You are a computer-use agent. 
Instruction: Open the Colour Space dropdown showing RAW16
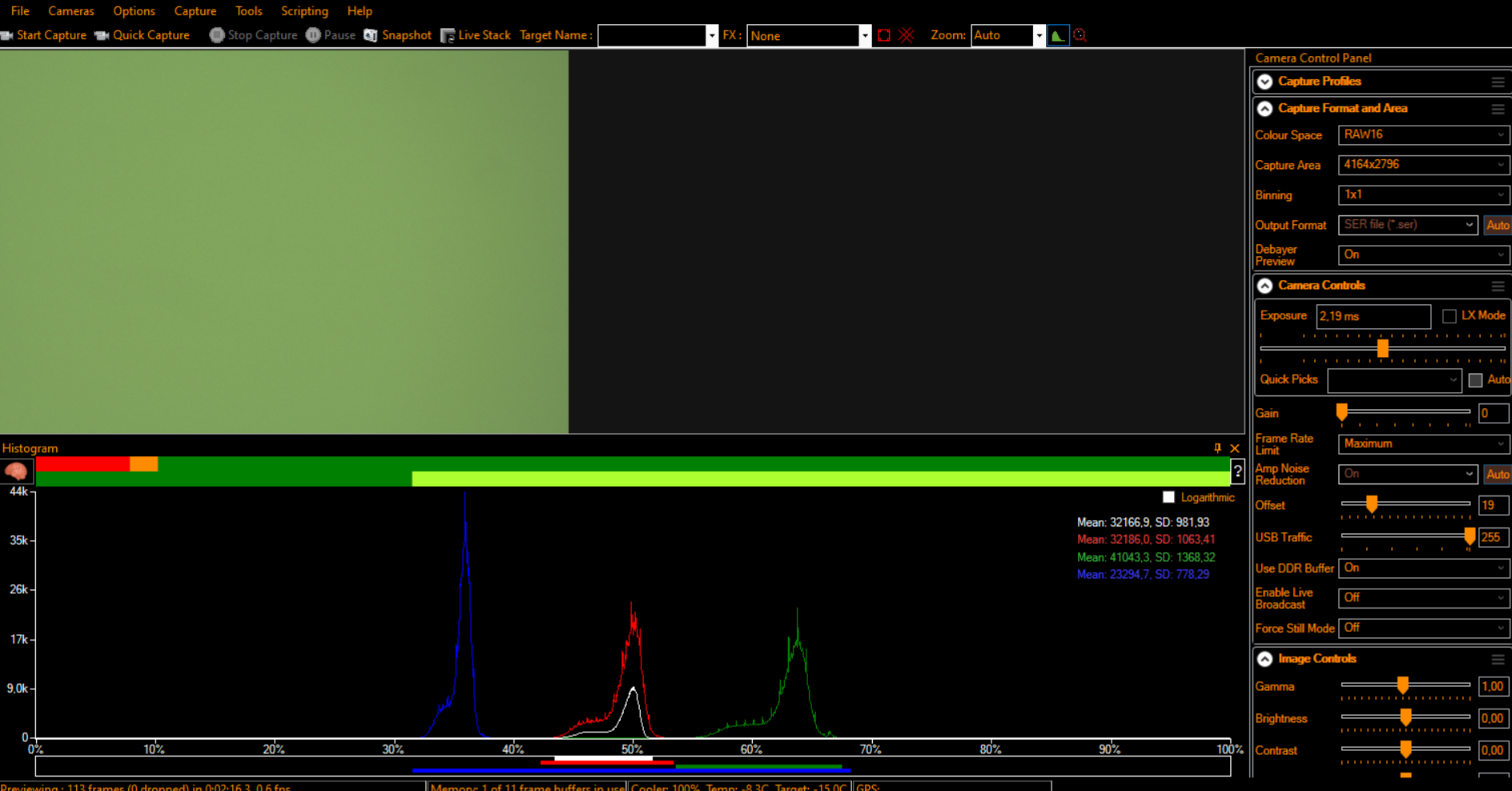pyautogui.click(x=1424, y=135)
